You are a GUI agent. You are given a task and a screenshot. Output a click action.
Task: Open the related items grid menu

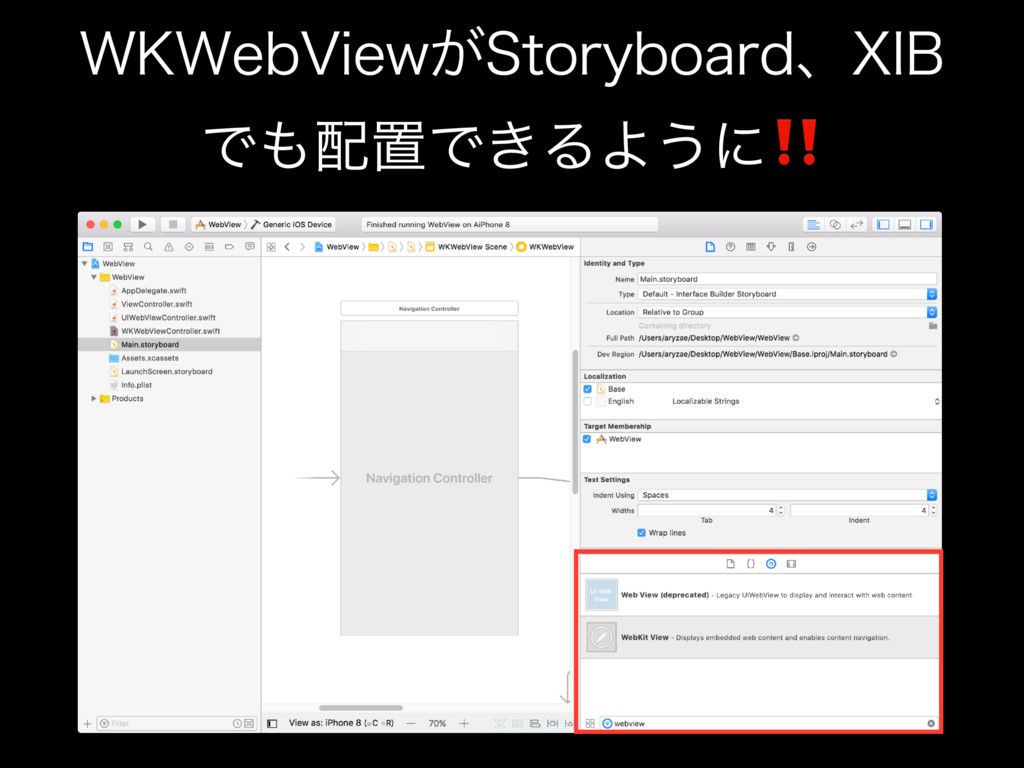point(271,247)
